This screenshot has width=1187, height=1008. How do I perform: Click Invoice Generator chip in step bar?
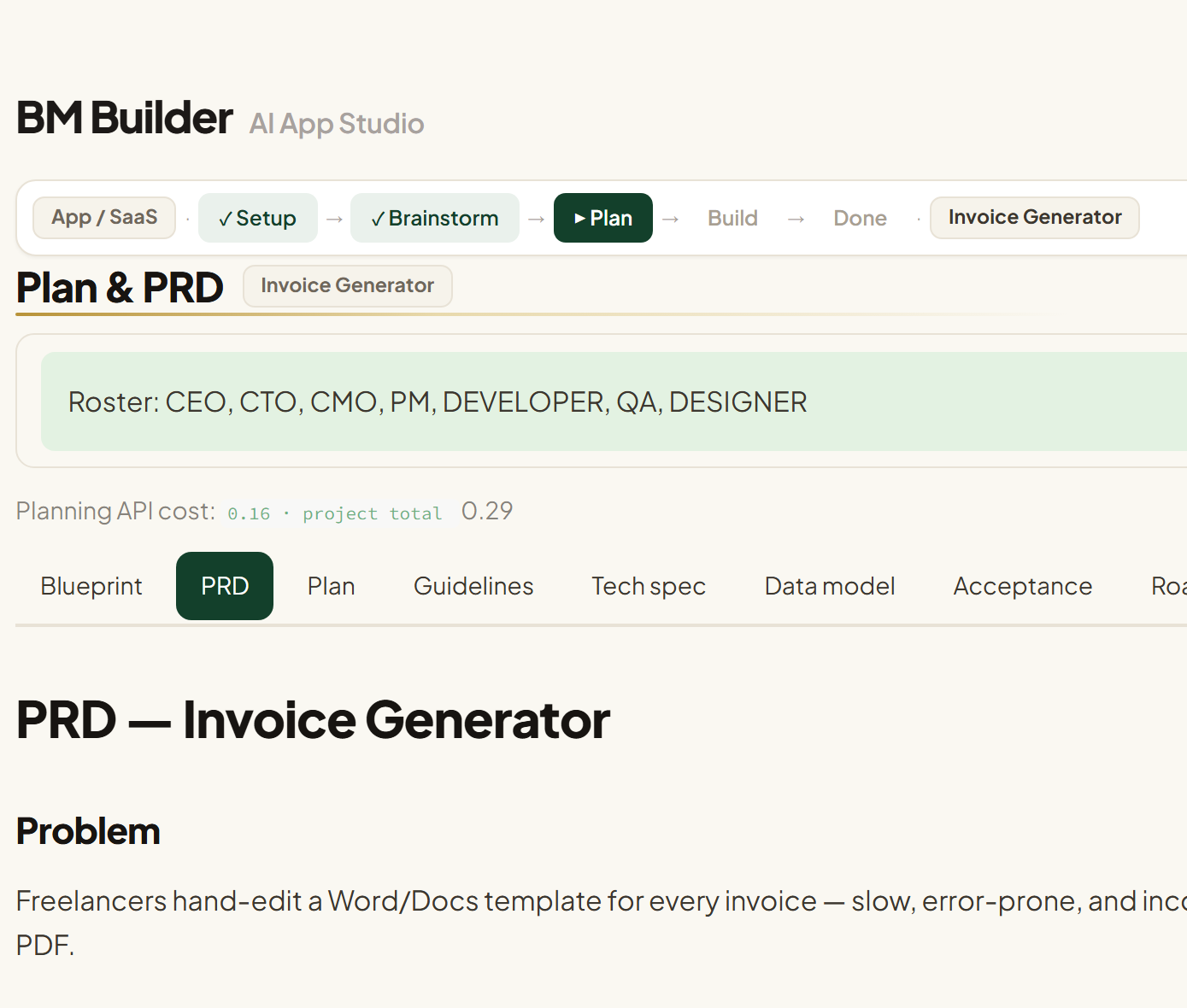coord(1035,218)
